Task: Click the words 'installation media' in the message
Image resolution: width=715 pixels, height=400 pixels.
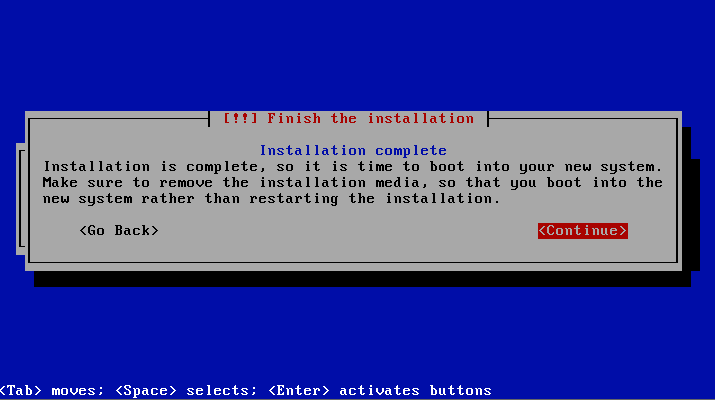Action: pyautogui.click(x=312, y=183)
